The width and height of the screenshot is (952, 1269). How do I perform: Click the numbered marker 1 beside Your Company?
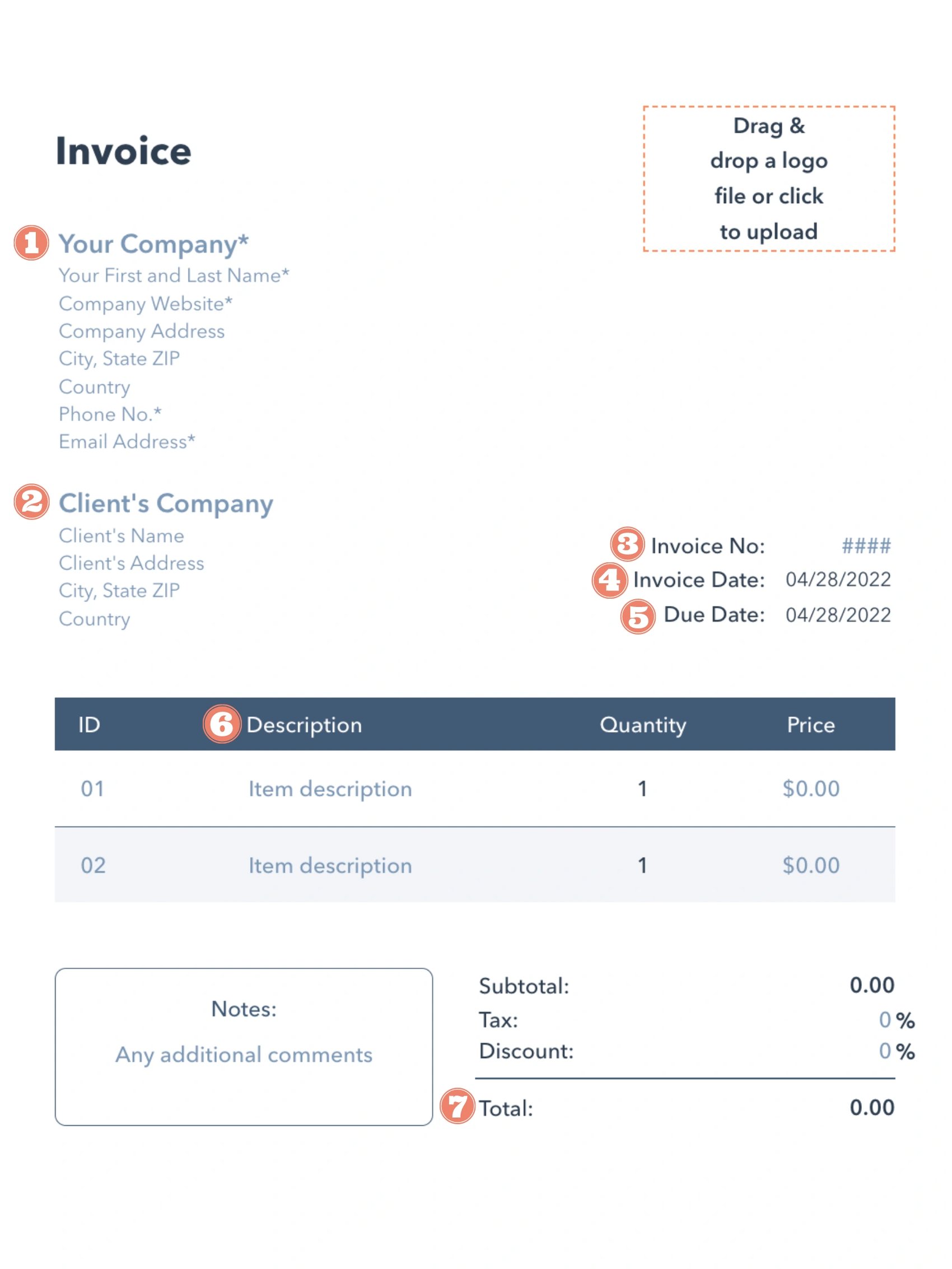31,242
